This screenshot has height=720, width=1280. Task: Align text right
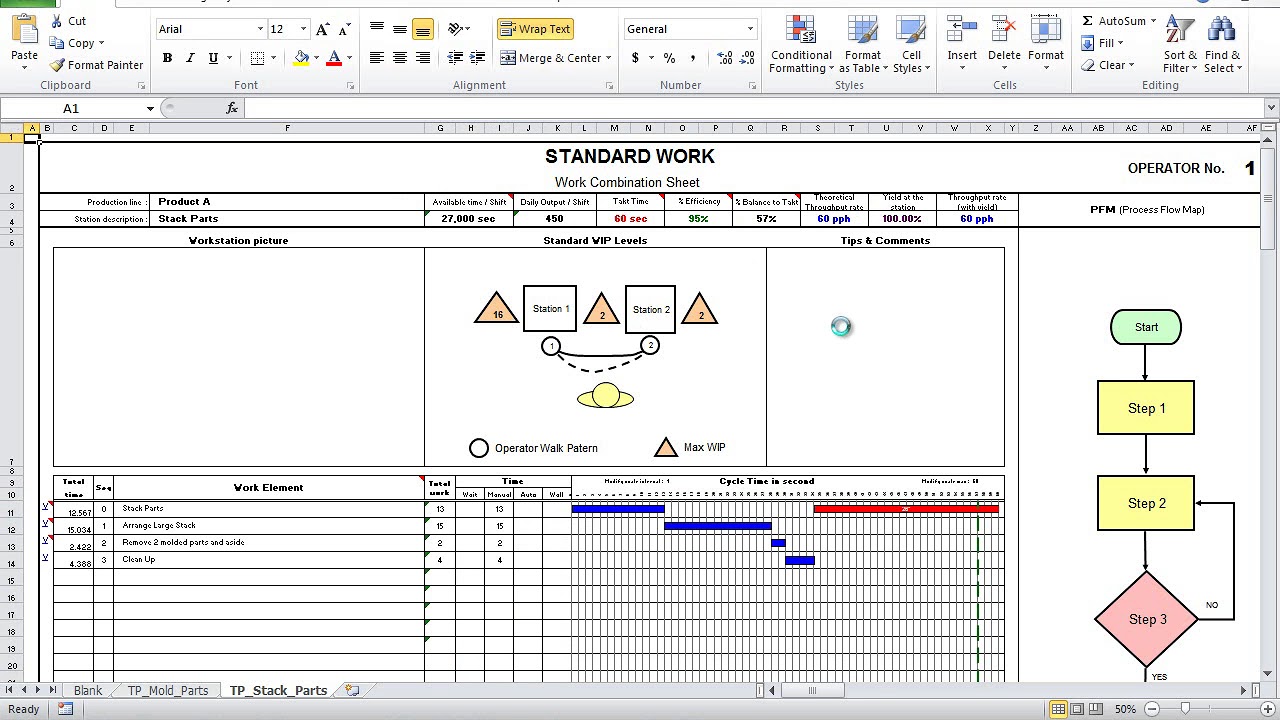click(422, 58)
